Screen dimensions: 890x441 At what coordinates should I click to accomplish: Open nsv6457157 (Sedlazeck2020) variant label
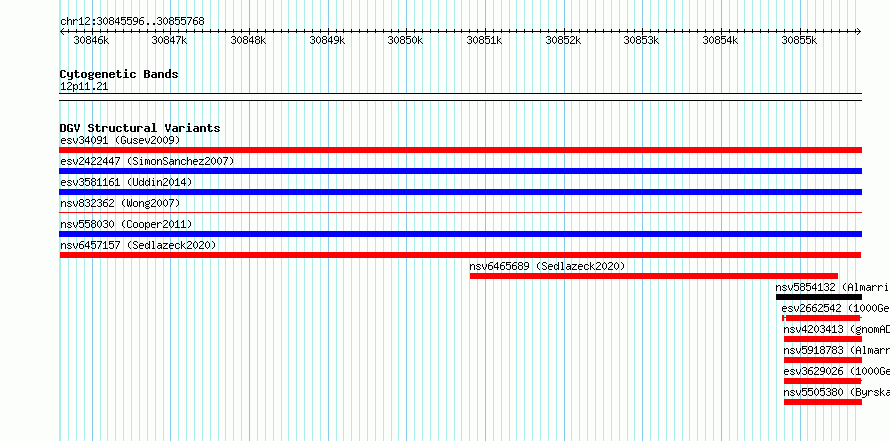138,245
